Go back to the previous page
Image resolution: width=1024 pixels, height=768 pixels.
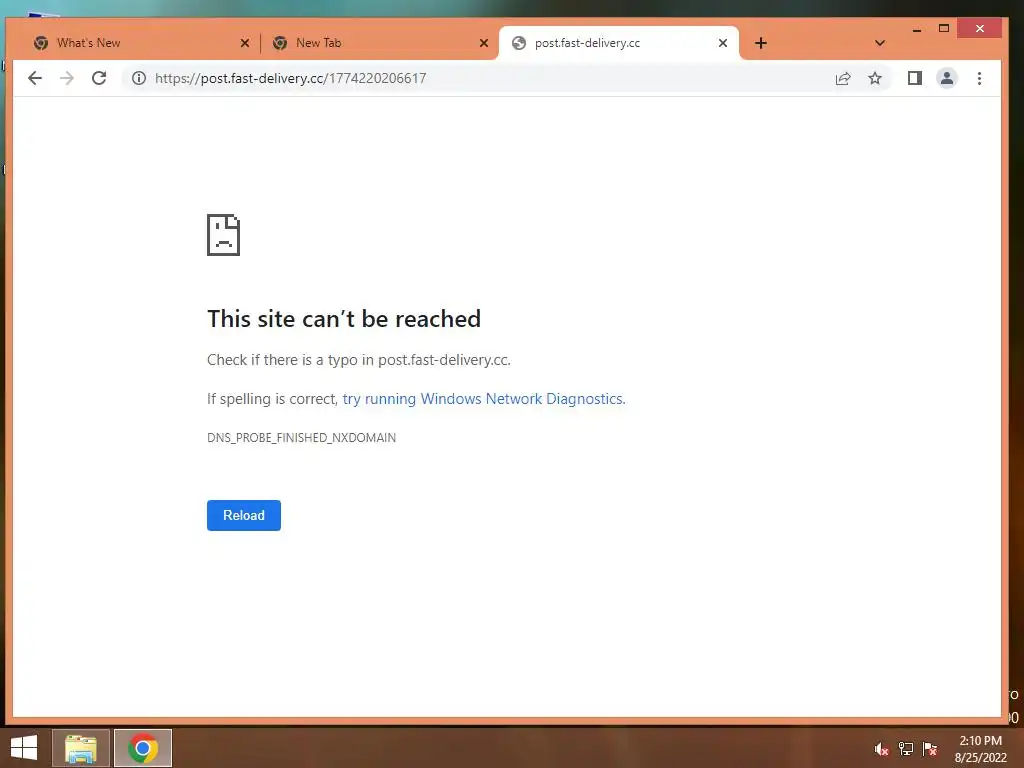(35, 78)
